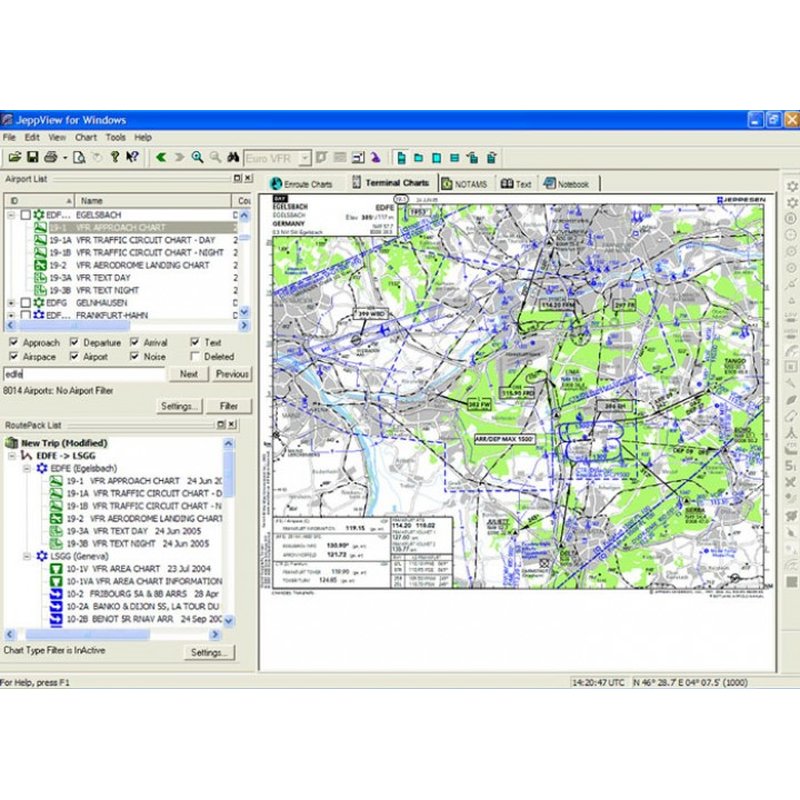Click the cyan folder-shaped toolbar icon
Screen dimensions: 800x800
419,158
